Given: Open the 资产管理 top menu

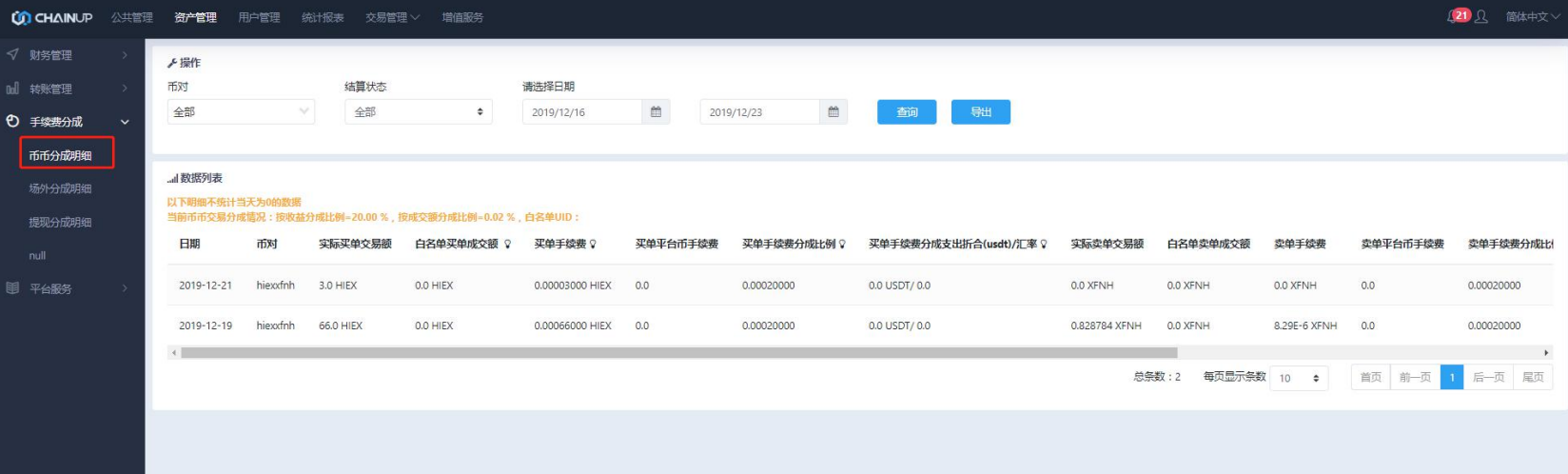Looking at the screenshot, I should [196, 17].
